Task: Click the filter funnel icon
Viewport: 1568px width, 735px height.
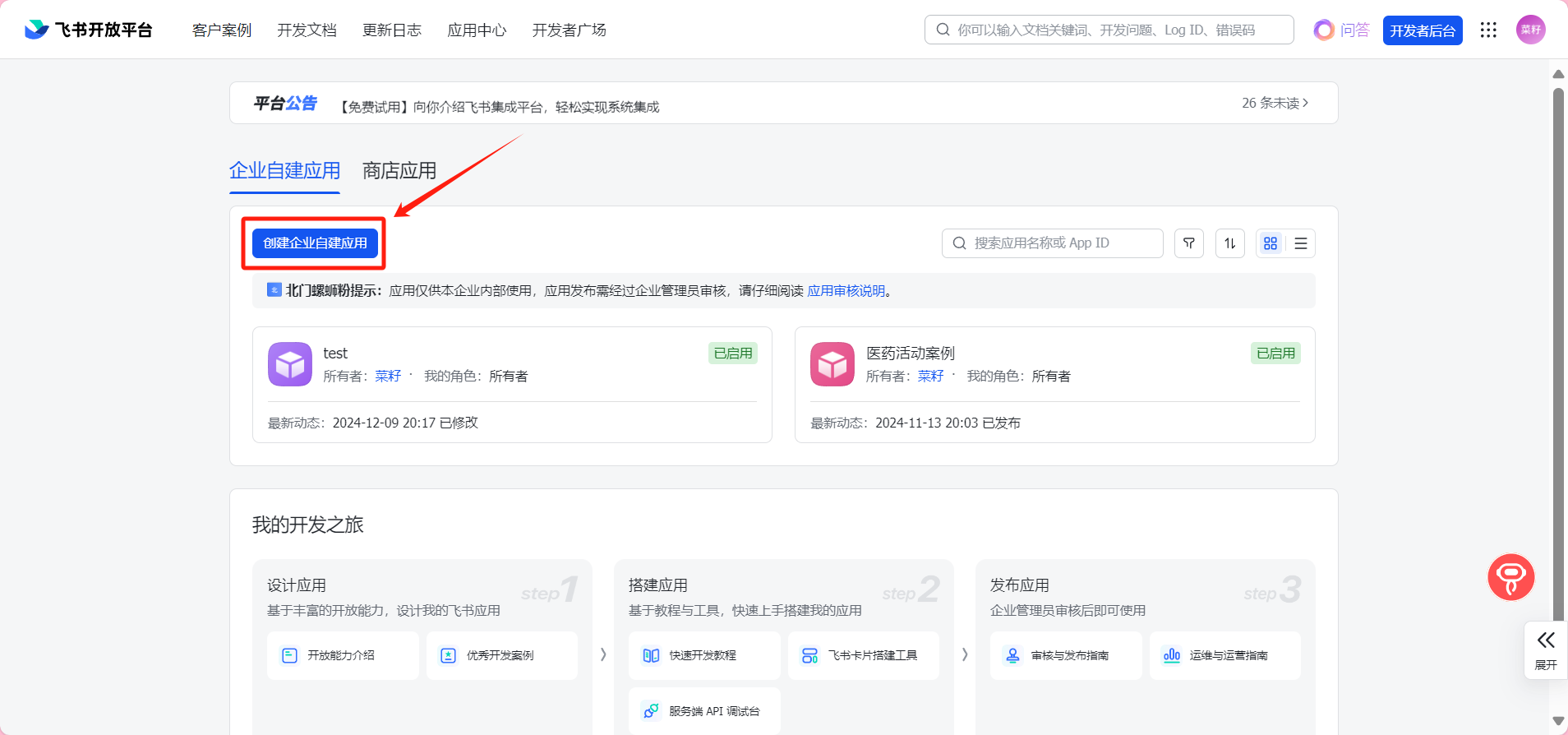Action: (1188, 243)
